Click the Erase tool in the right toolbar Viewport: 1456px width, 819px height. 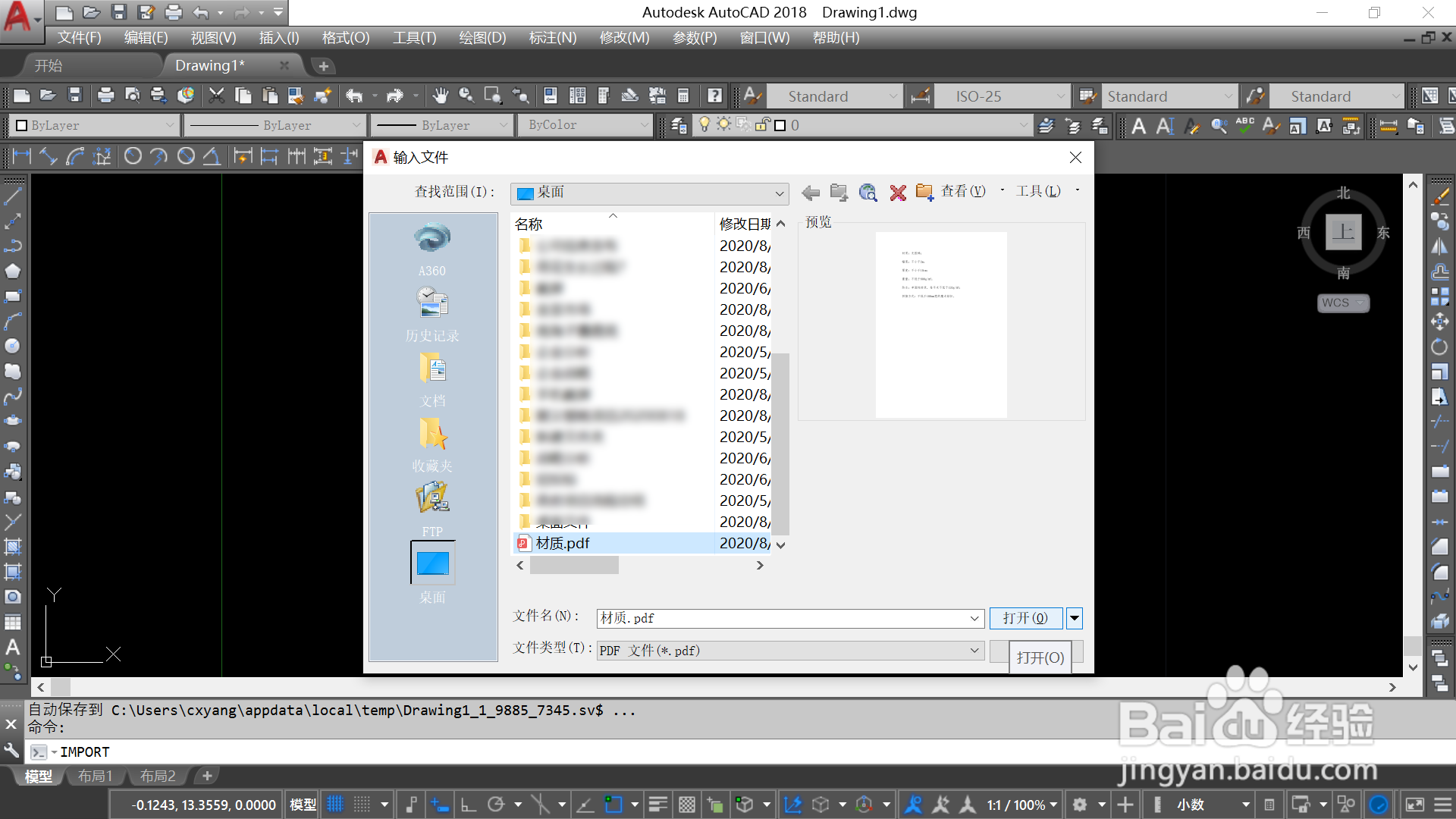coord(1440,196)
